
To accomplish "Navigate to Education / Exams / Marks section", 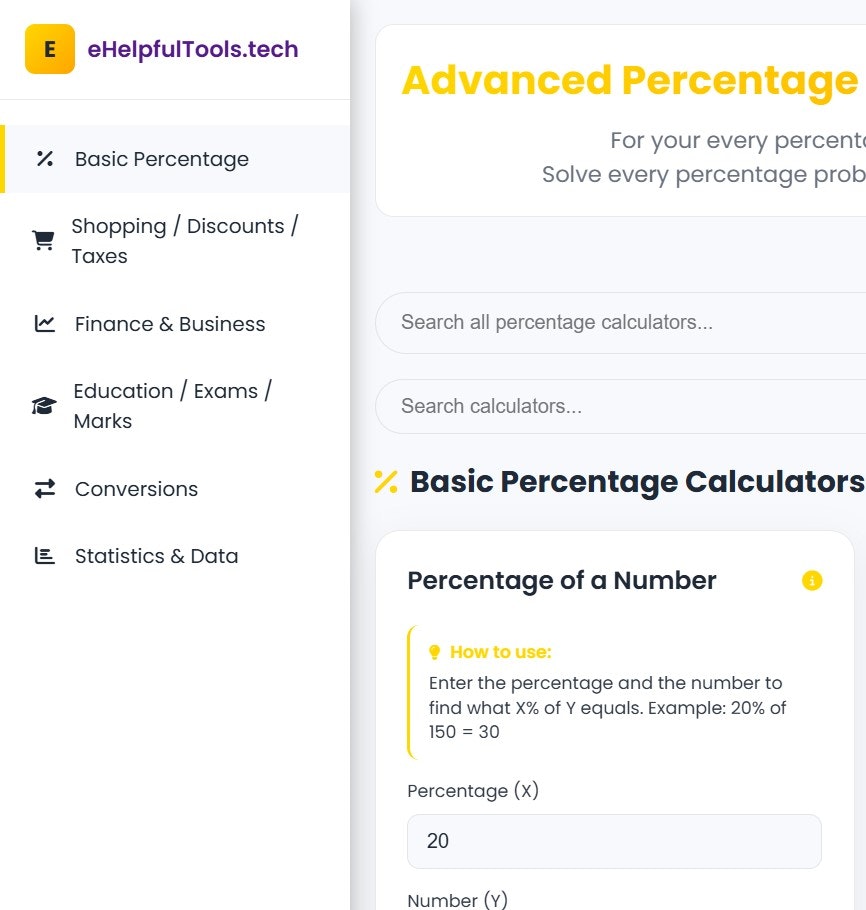I will [x=172, y=405].
